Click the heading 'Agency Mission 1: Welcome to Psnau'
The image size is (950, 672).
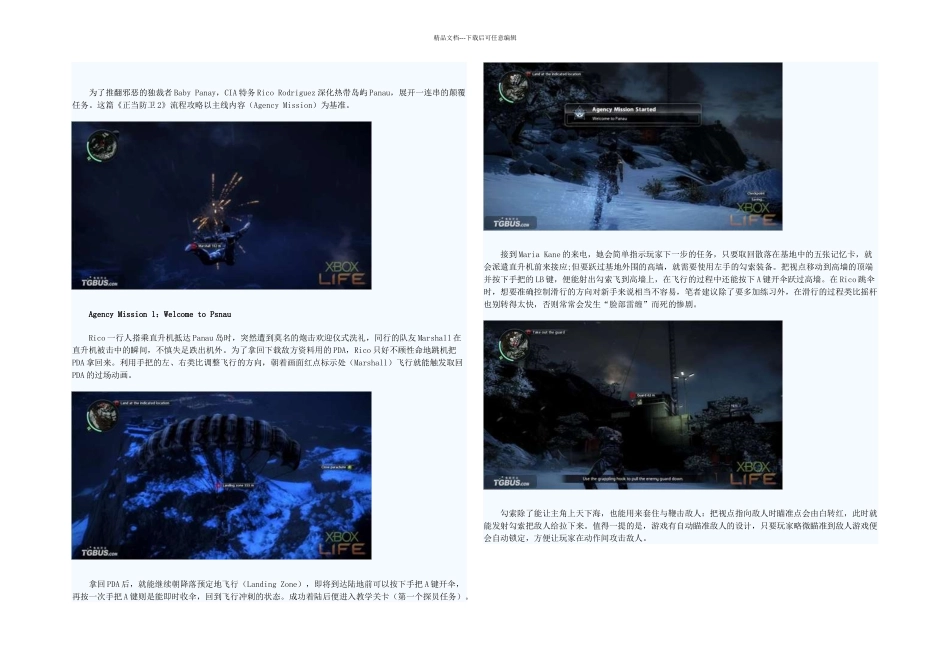pos(160,314)
